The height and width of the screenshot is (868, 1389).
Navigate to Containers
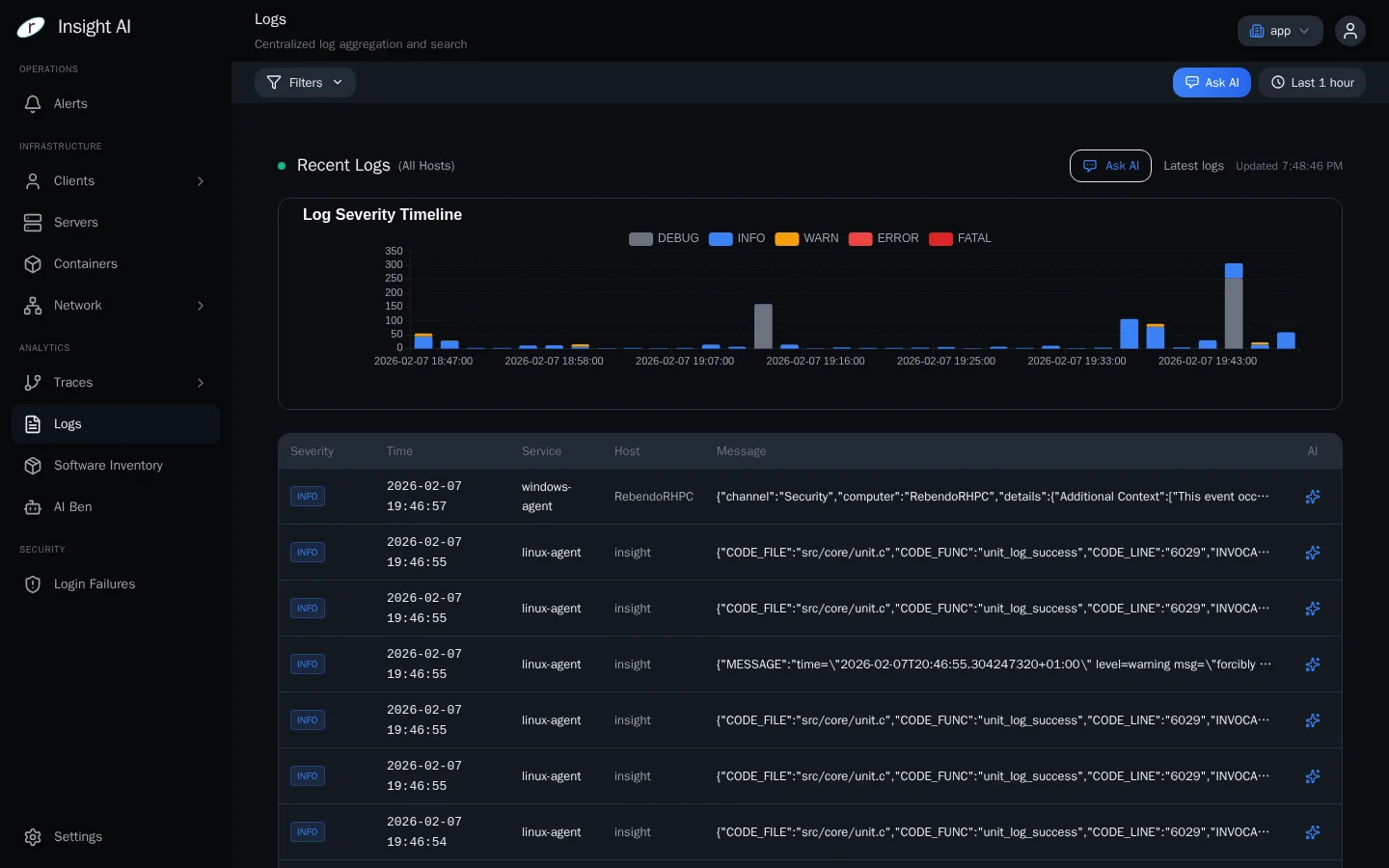116,264
